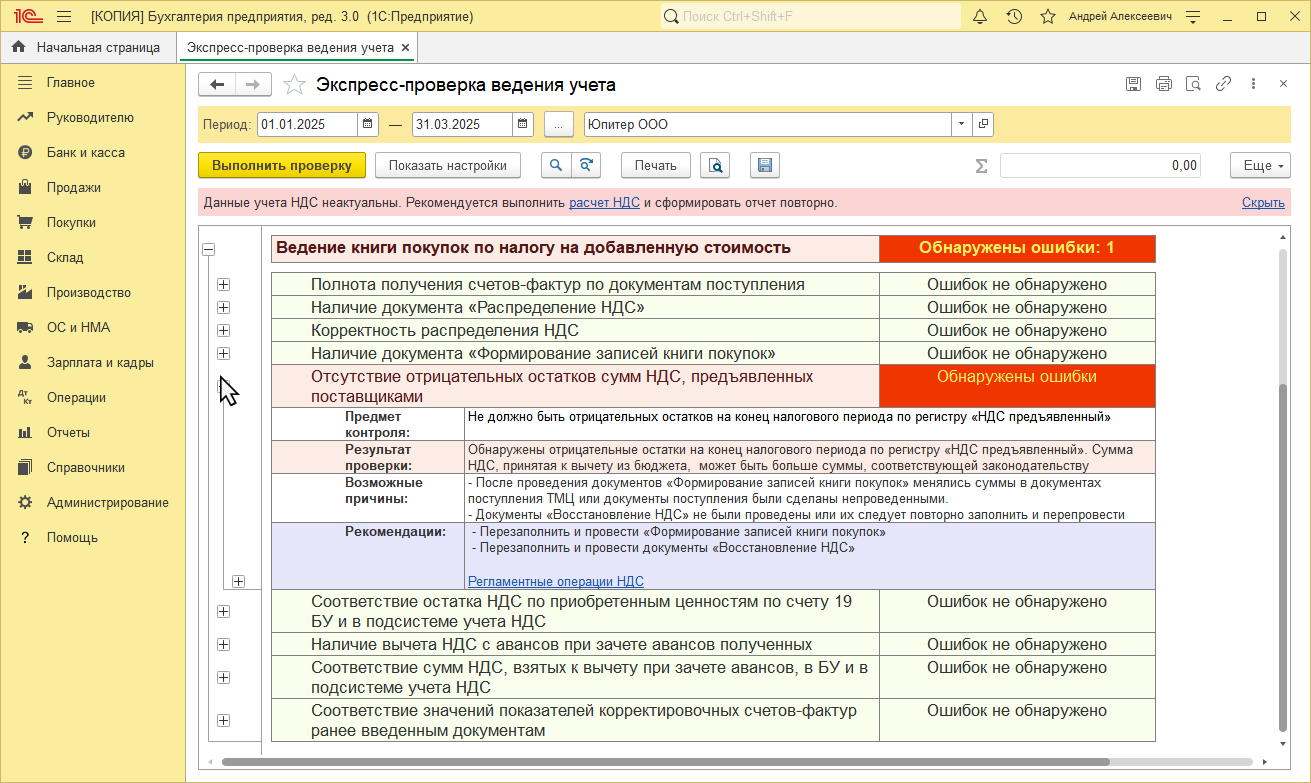Open the history clock icon in title bar
1311x783 pixels.
pyautogui.click(x=1014, y=17)
